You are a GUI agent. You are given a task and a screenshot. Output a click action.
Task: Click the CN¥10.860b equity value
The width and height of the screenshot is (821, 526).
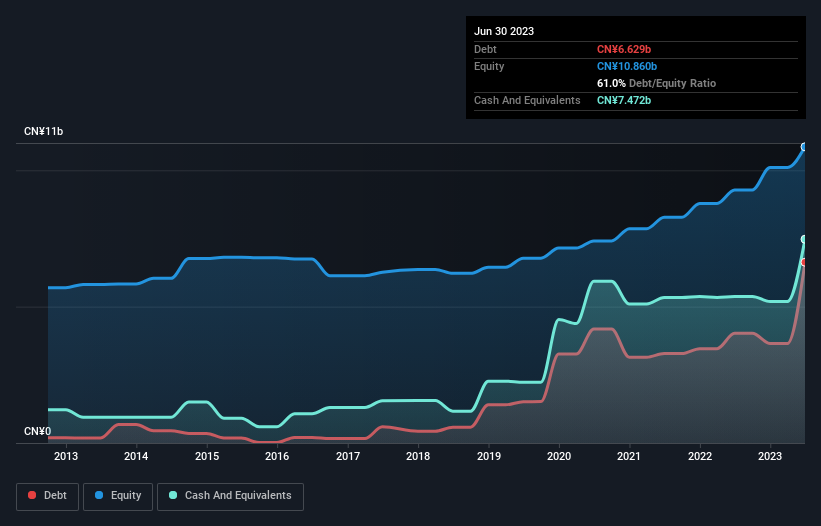click(x=627, y=66)
